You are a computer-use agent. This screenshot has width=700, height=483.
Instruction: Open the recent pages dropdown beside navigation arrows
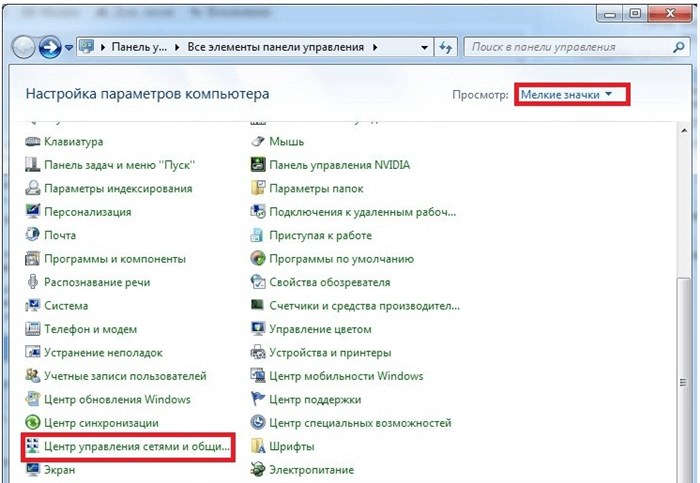[69, 47]
